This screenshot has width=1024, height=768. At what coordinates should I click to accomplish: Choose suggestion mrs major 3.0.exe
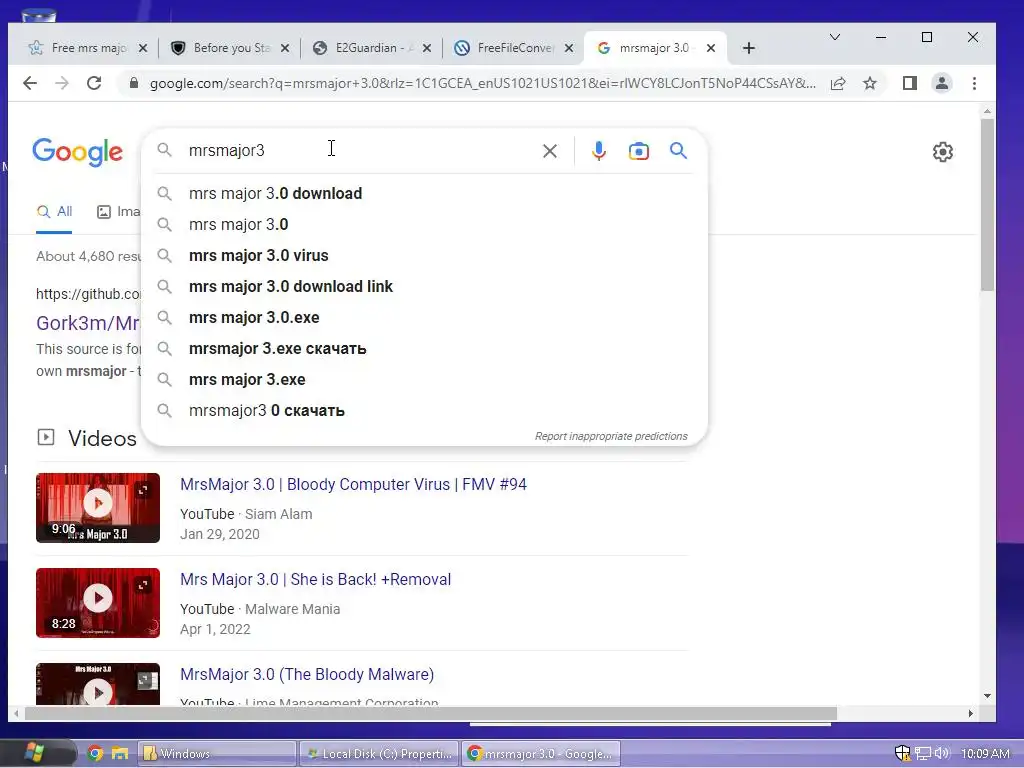coord(424,317)
